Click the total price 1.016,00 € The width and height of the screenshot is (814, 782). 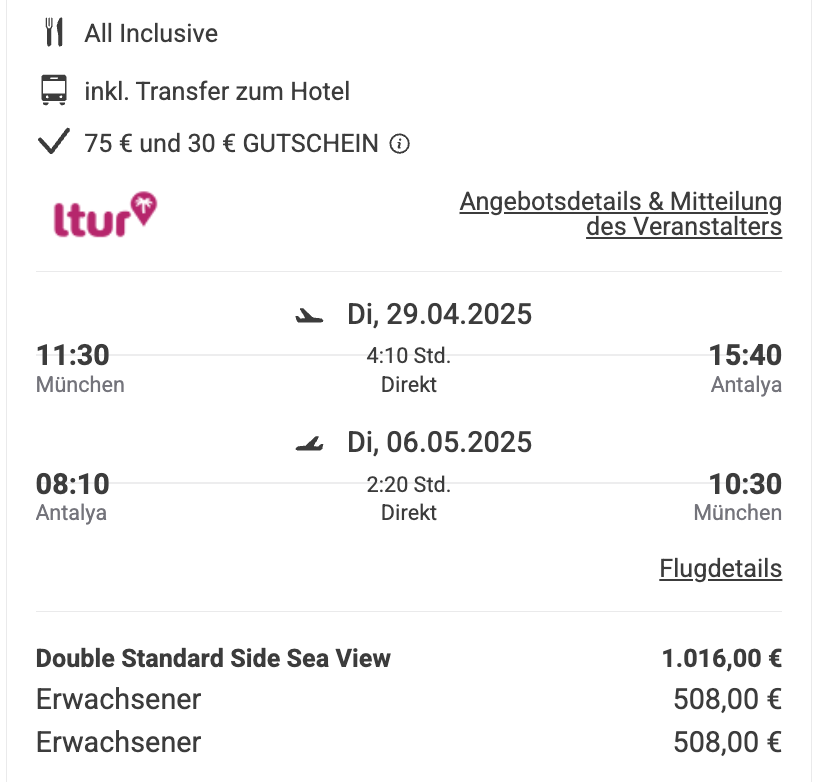(x=722, y=658)
